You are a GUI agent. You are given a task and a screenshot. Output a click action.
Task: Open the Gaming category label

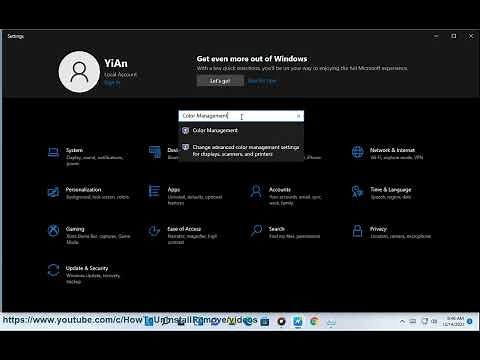(75, 229)
